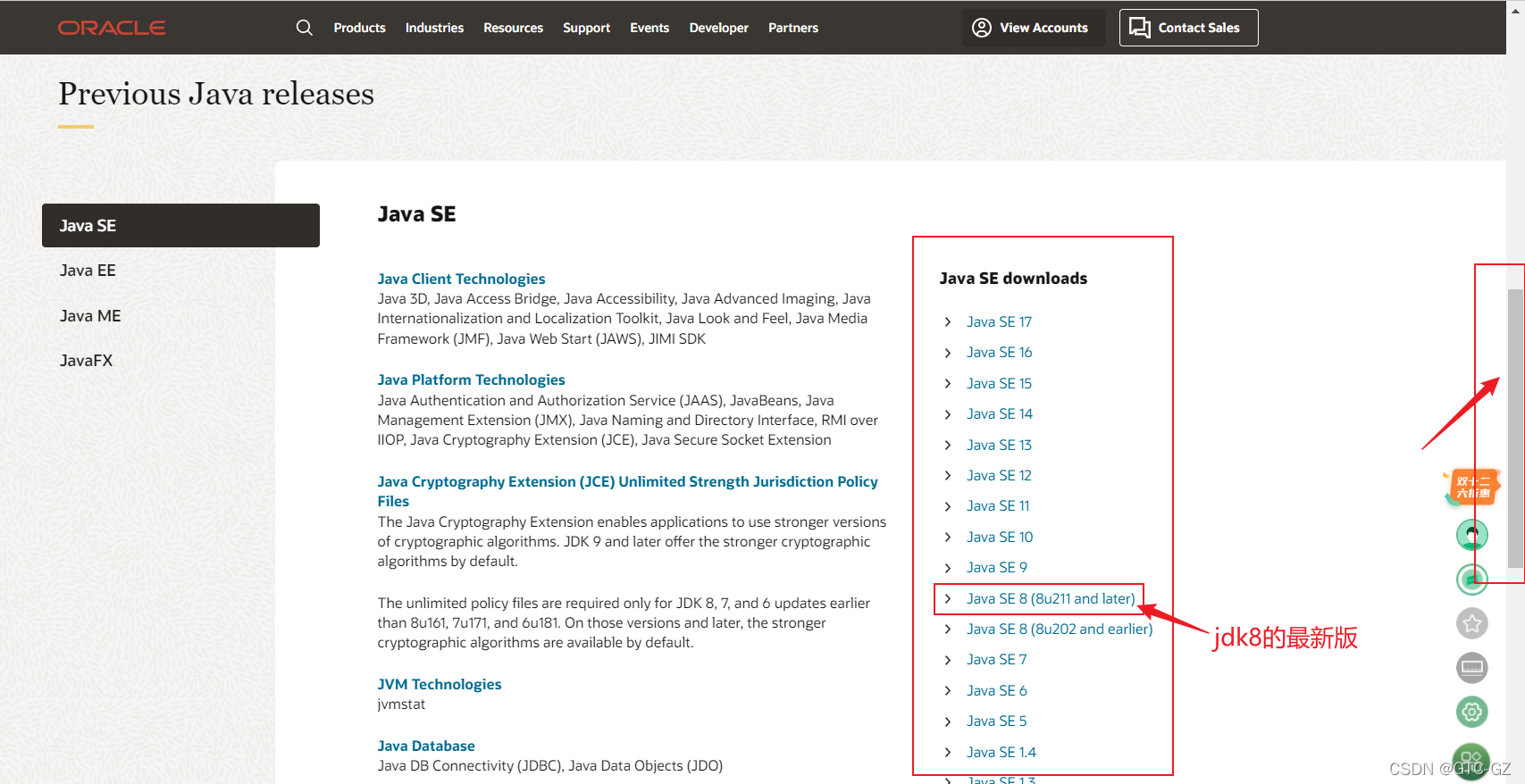Open the Java SE 5 download link
The width and height of the screenshot is (1525, 784).
pos(996,721)
